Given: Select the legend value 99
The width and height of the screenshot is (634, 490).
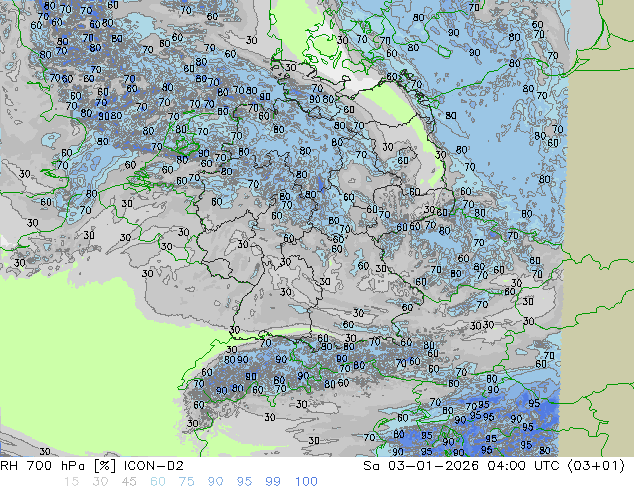Looking at the screenshot, I should (x=273, y=482).
